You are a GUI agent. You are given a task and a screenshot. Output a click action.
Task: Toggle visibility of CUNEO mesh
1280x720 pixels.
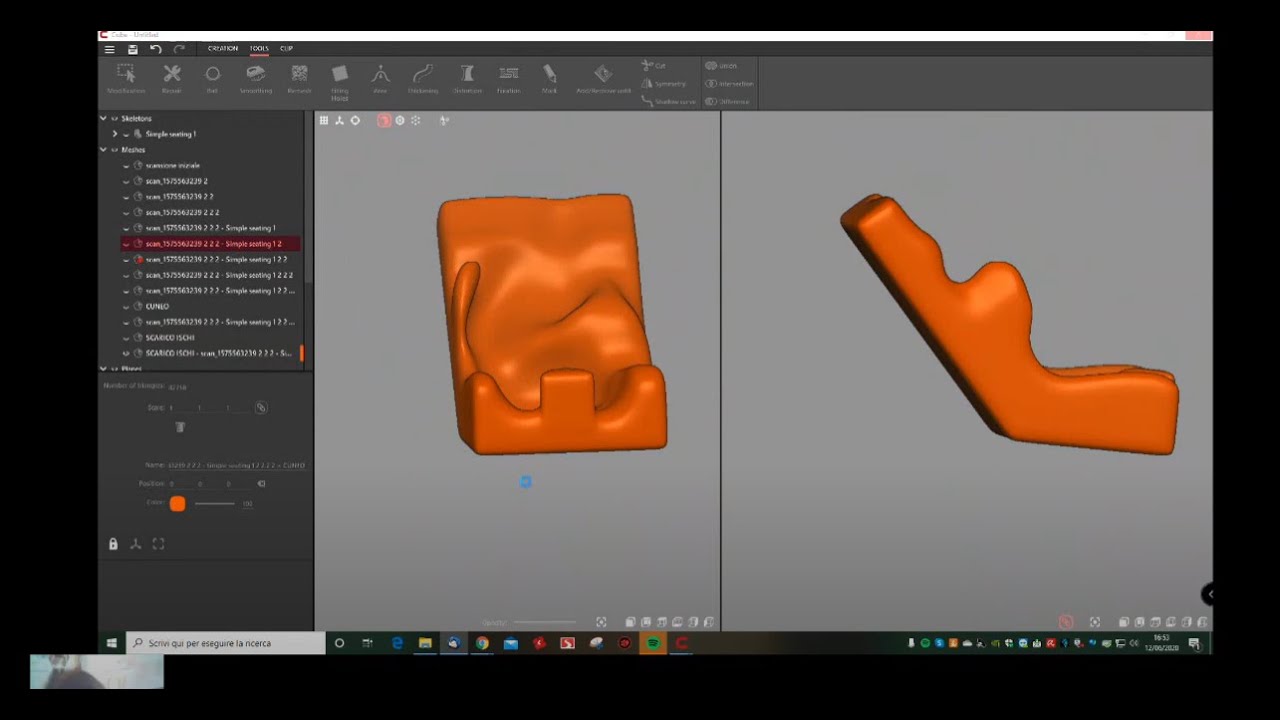(126, 306)
